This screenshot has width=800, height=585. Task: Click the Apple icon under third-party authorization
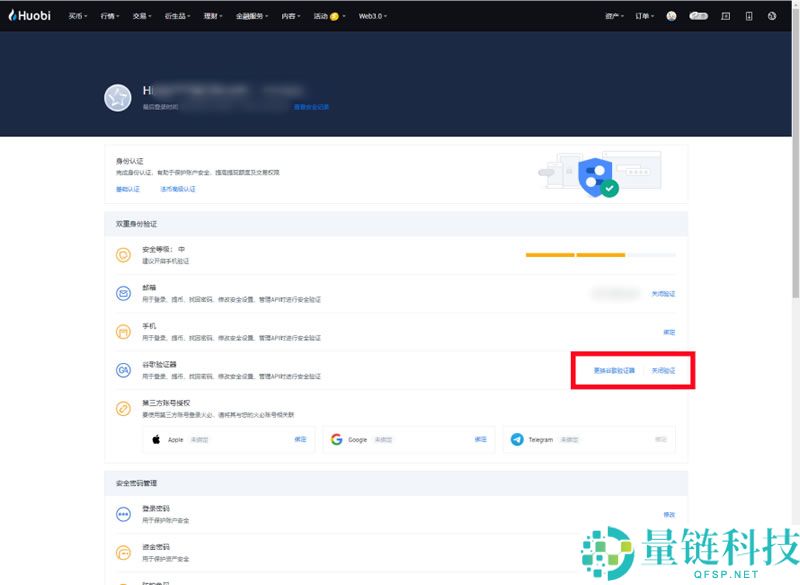pos(155,438)
